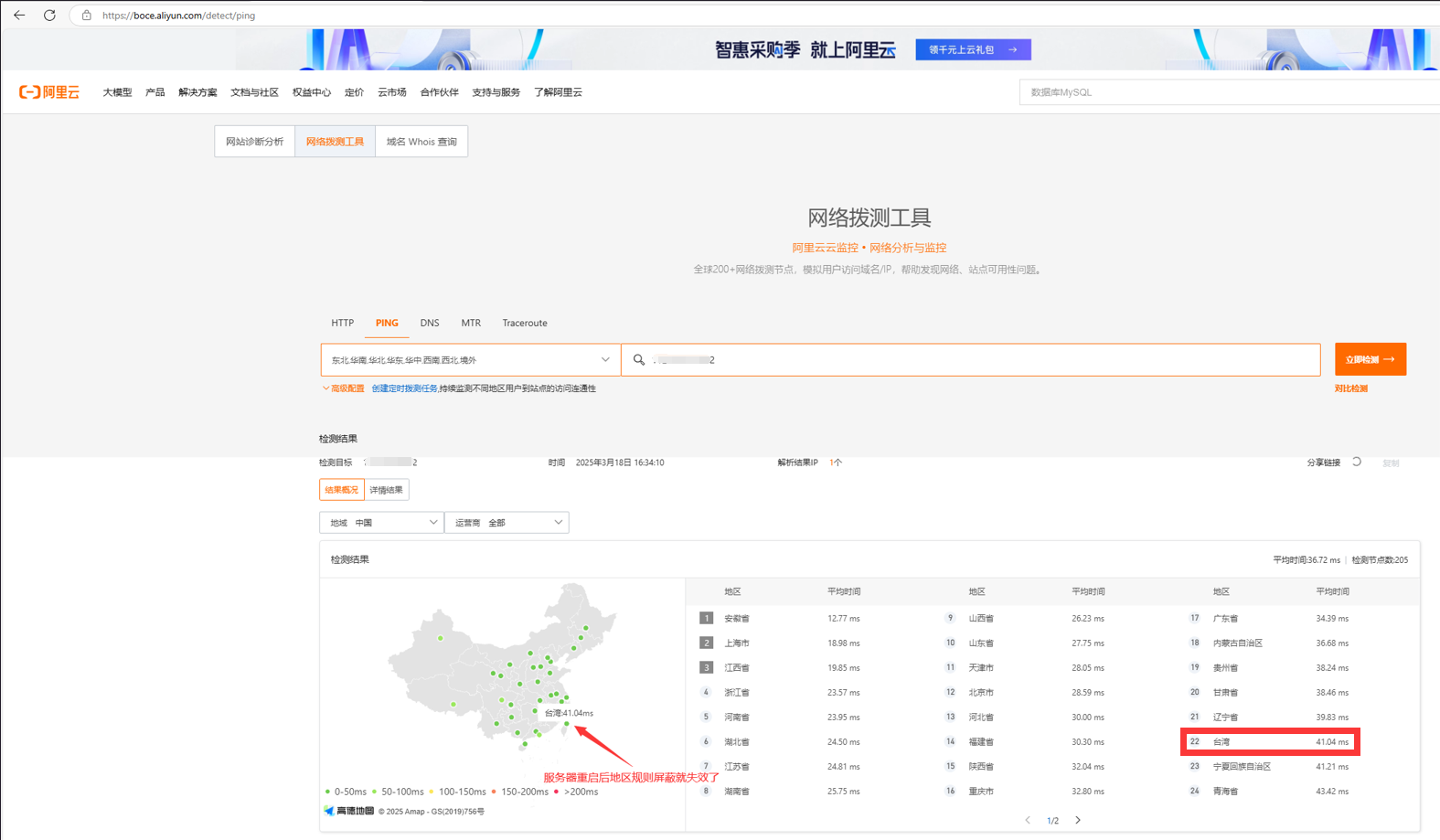1440x840 pixels.
Task: Expand 高级配置 advanced settings
Action: 343,388
